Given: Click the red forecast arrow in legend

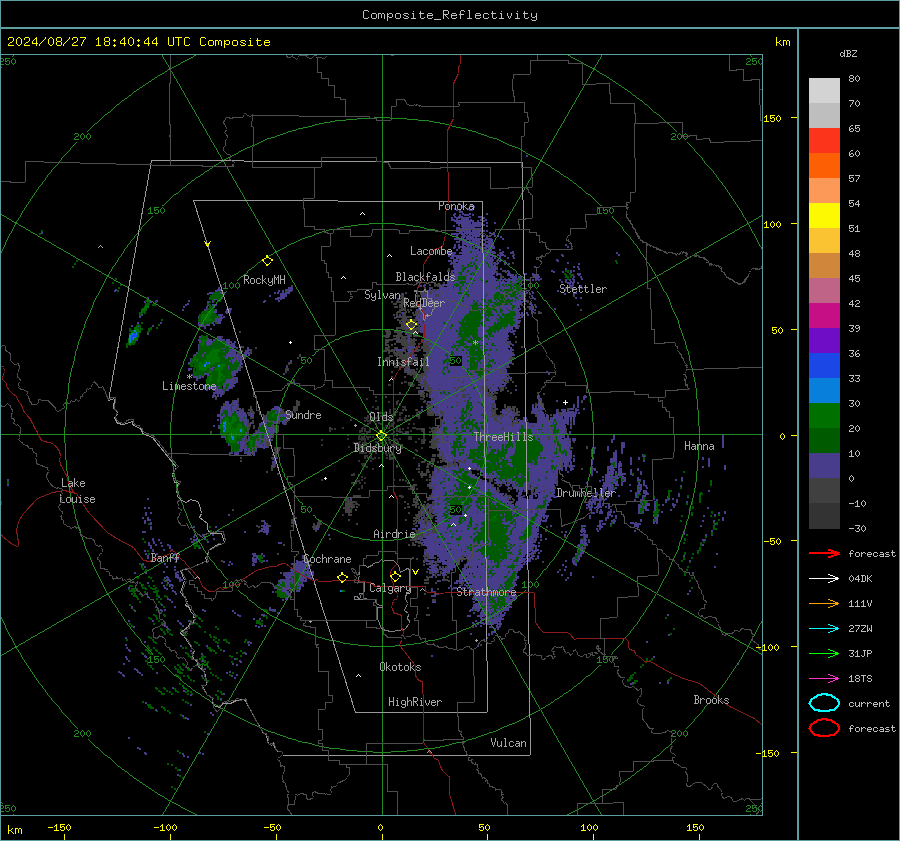Looking at the screenshot, I should (x=824, y=553).
